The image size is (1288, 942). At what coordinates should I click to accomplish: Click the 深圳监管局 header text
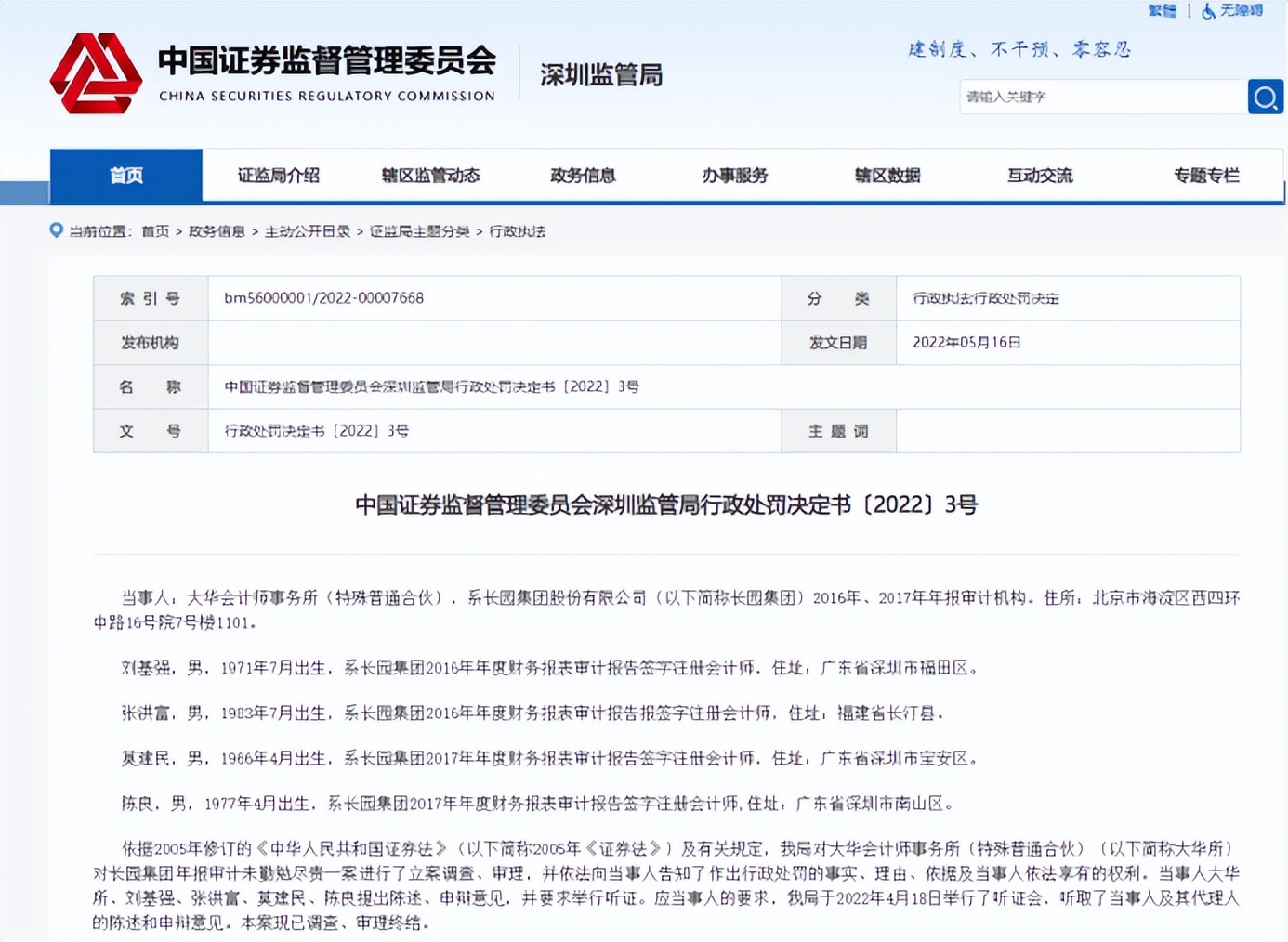[601, 75]
